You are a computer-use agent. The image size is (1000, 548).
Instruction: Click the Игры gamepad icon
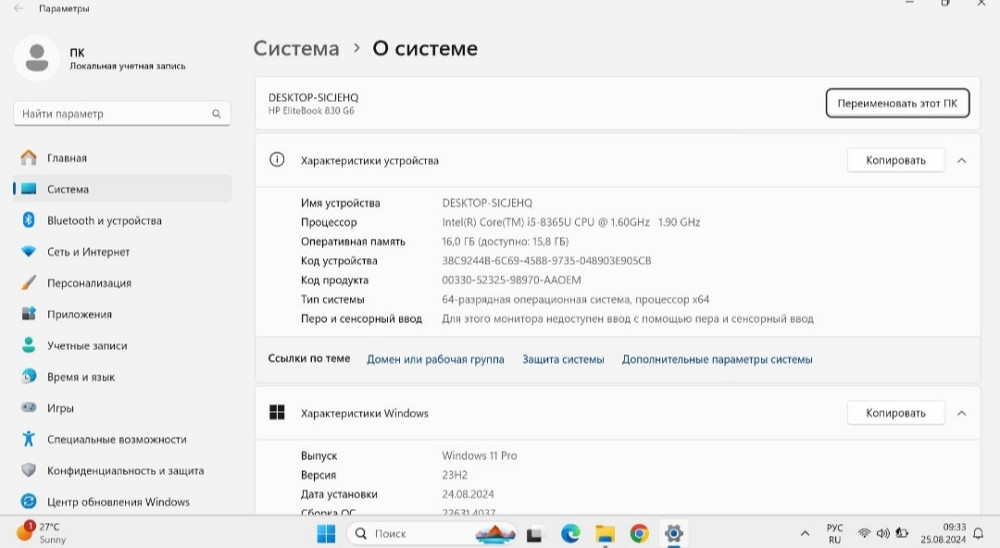point(29,407)
